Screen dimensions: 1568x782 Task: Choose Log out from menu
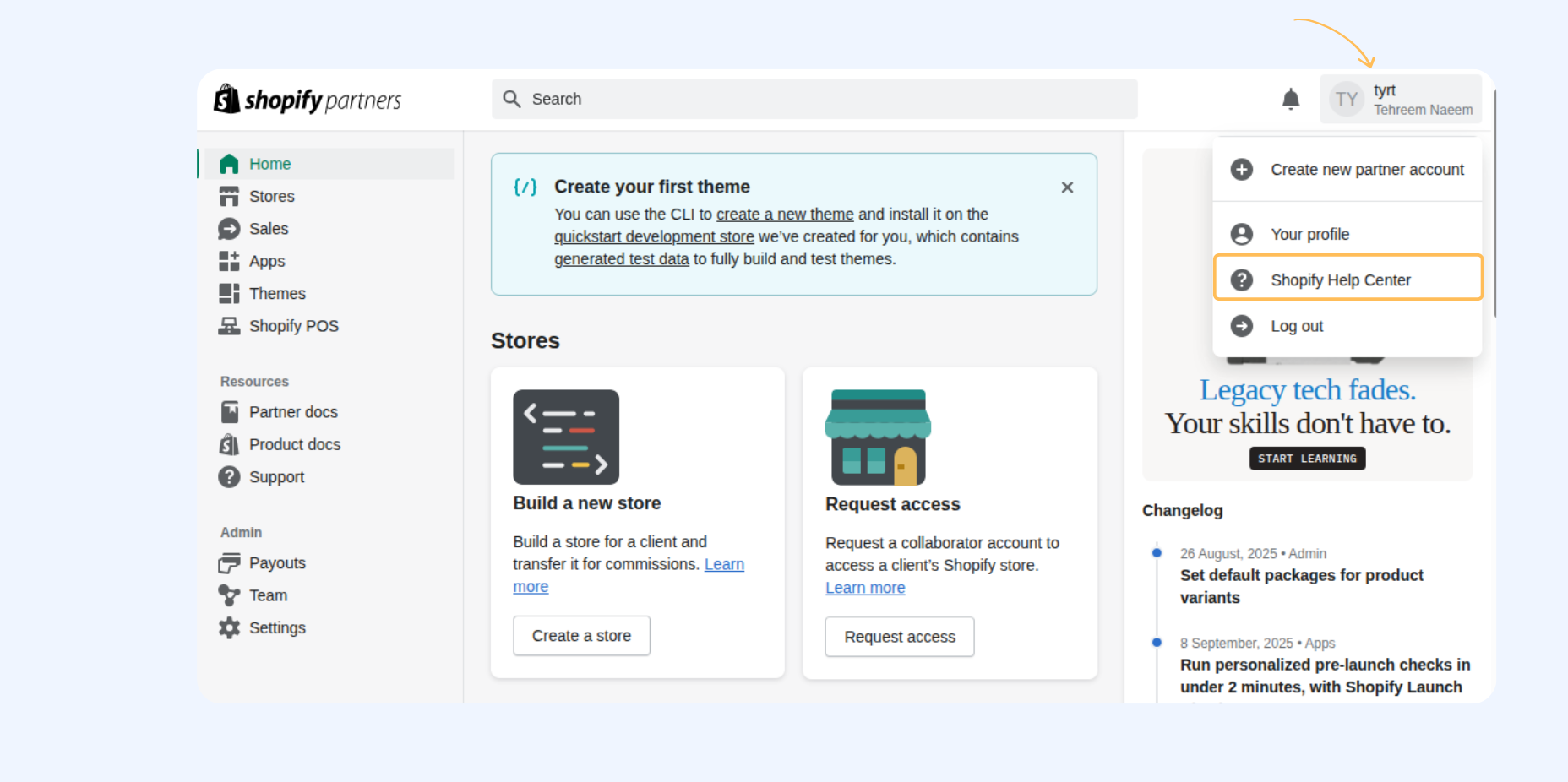(1347, 326)
